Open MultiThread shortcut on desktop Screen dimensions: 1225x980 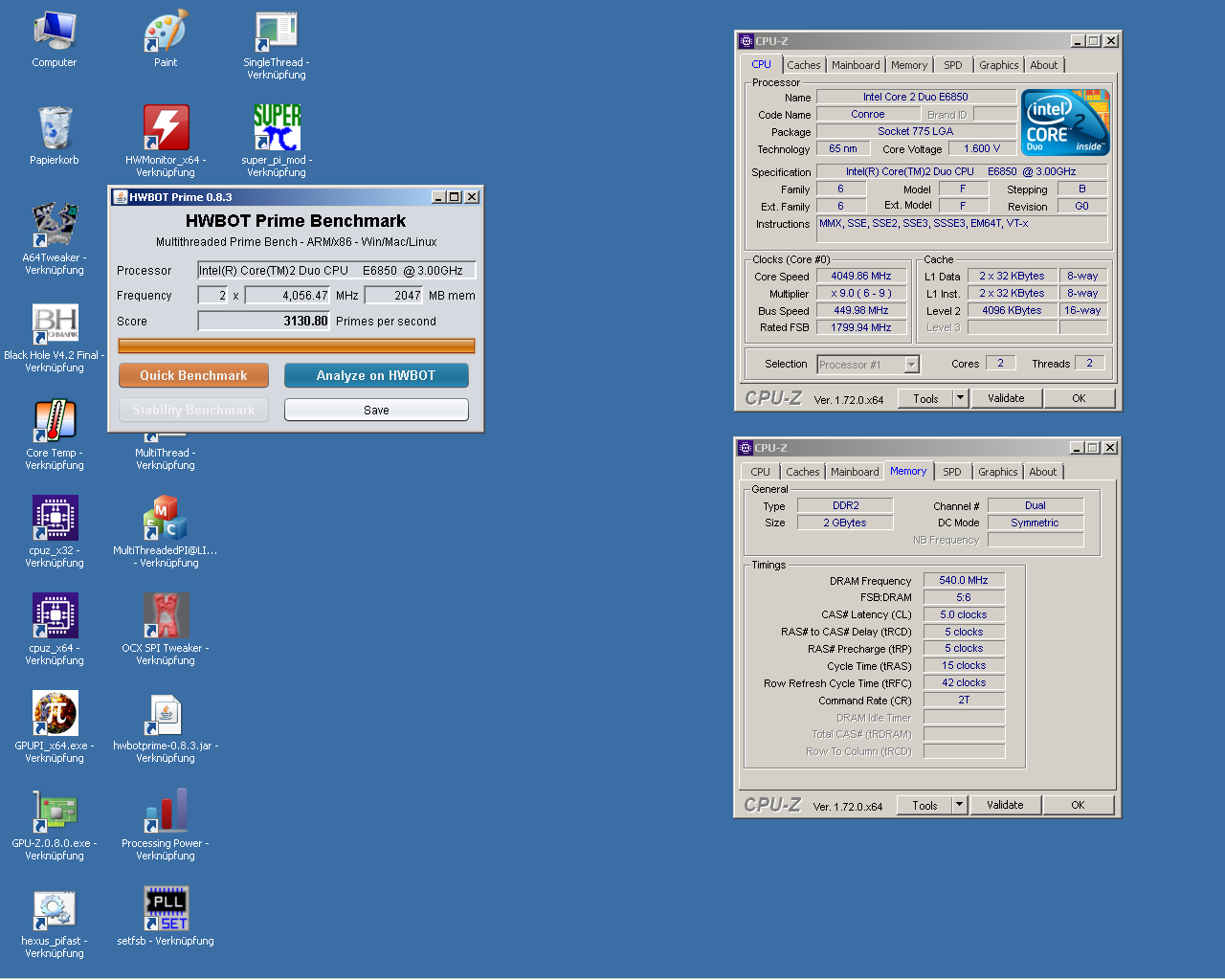click(x=166, y=452)
